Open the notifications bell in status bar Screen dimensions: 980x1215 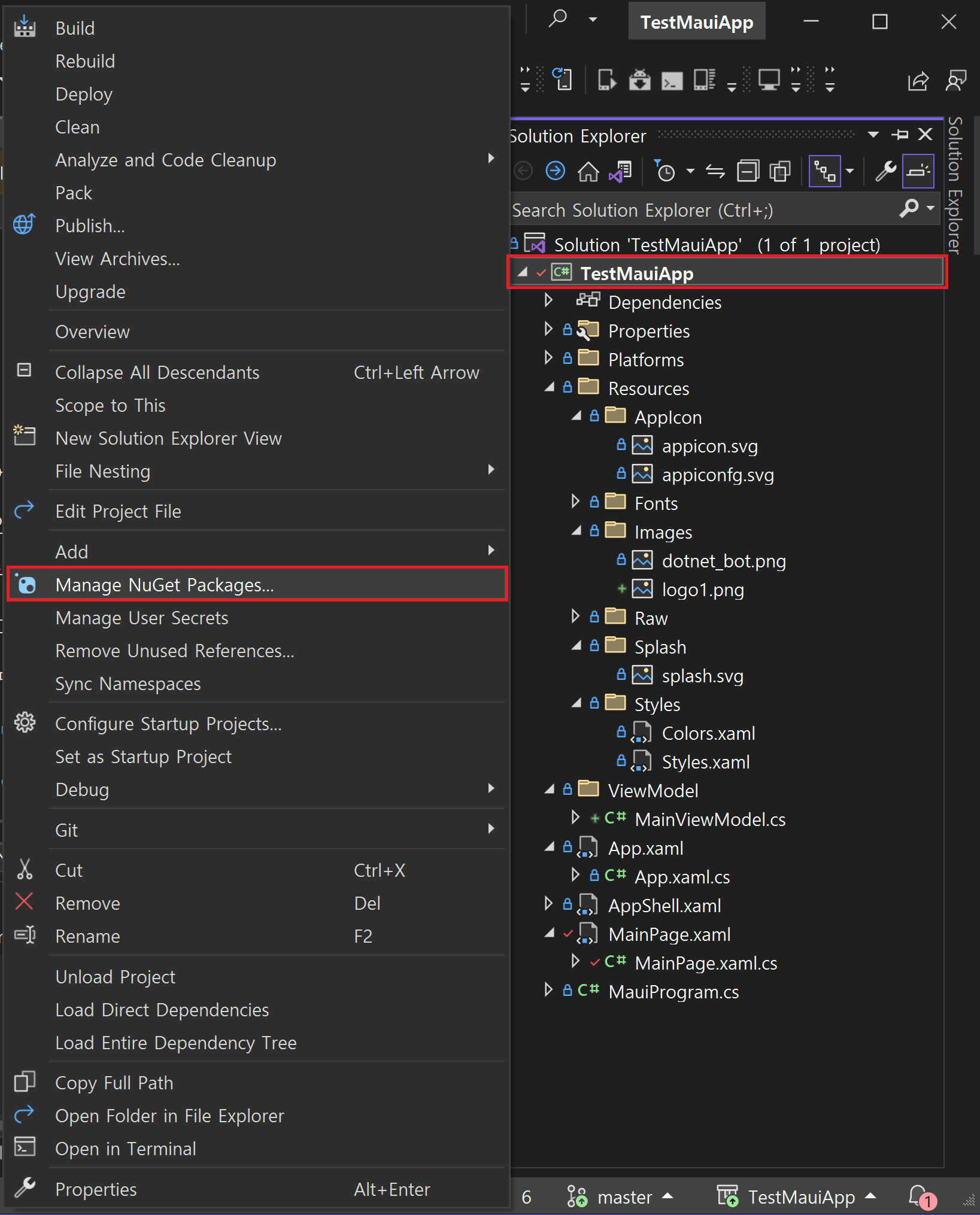(x=919, y=1196)
